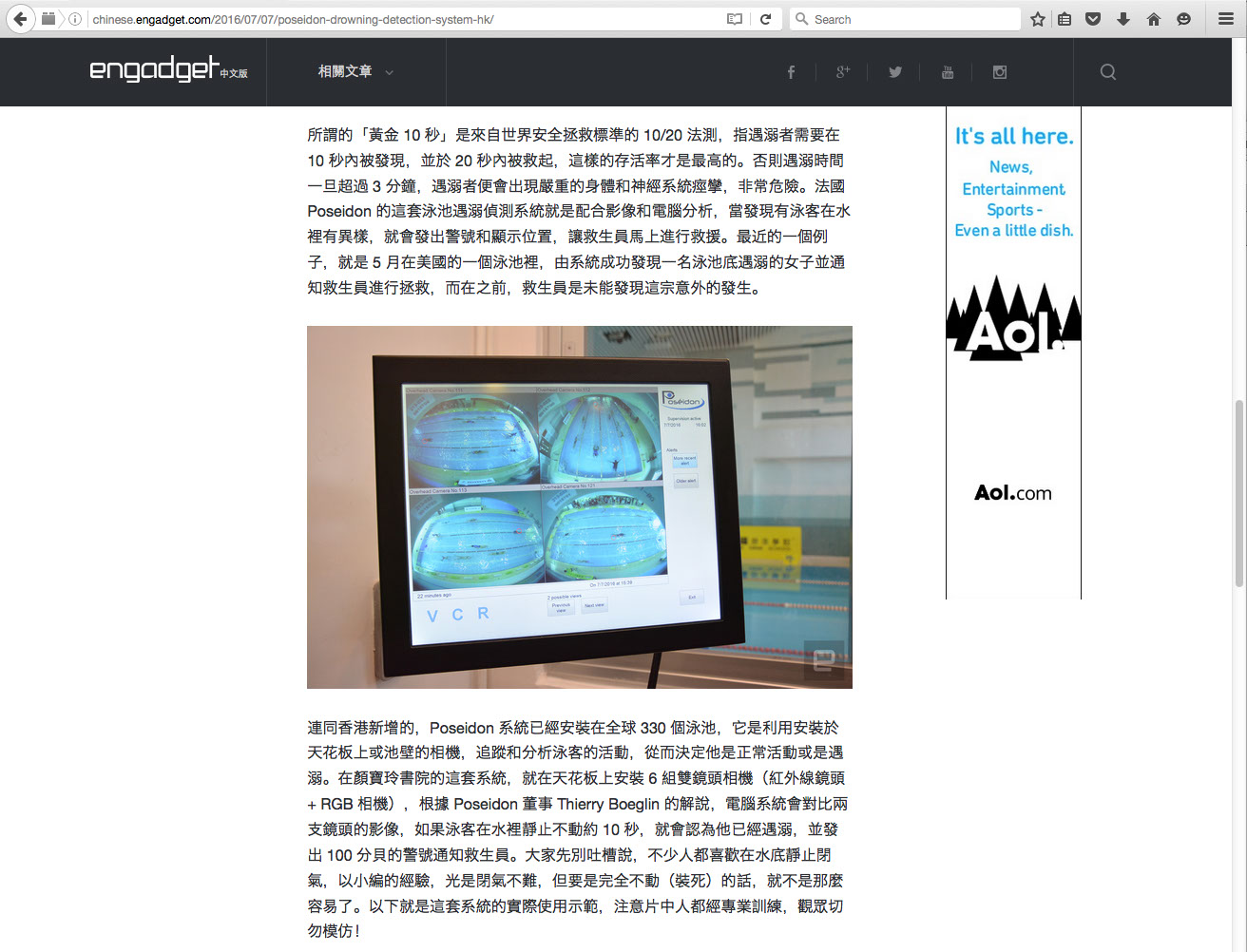
Task: Click the Instagram icon in header
Action: 999,72
